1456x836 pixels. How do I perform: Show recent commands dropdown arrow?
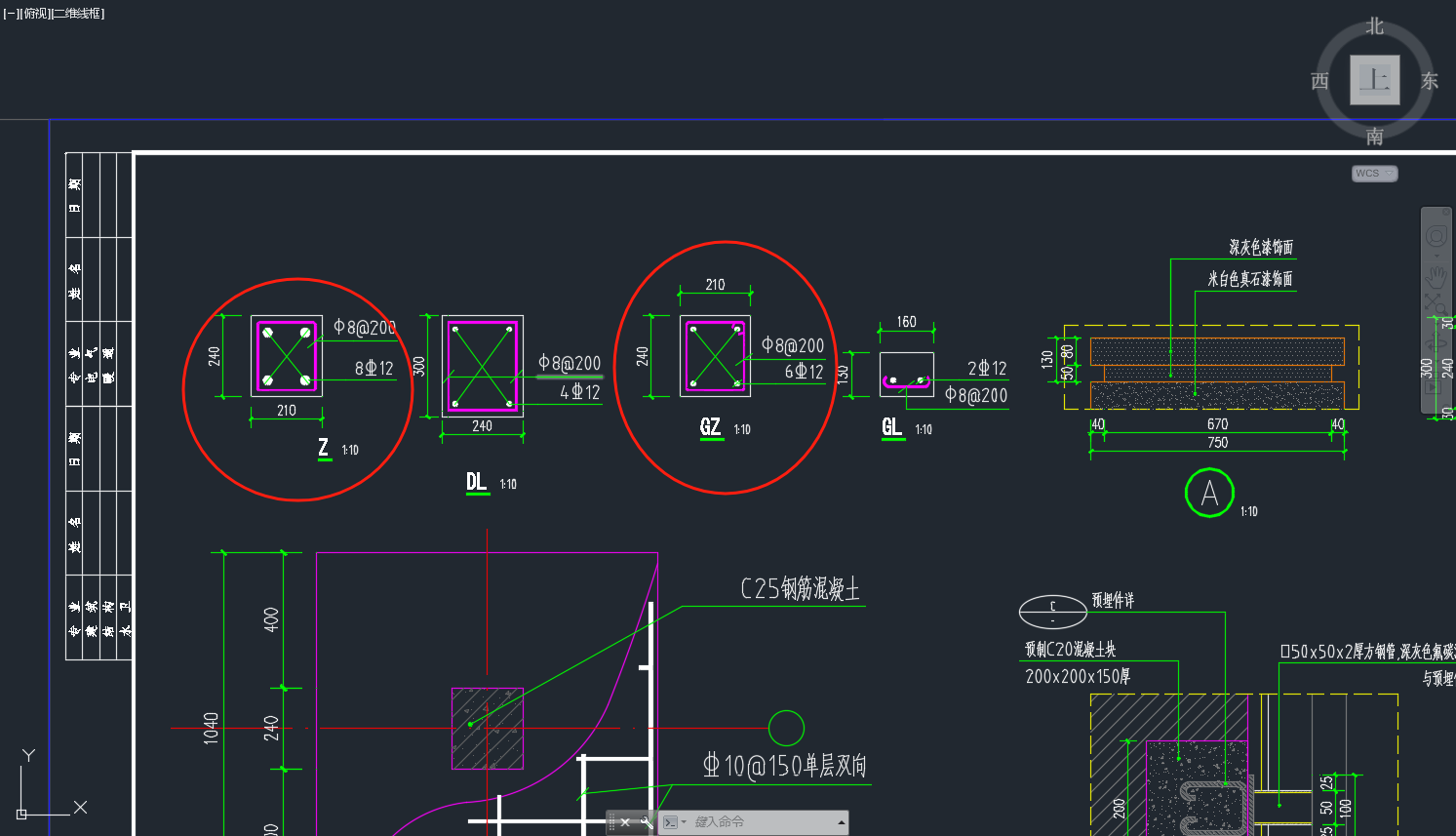(x=684, y=822)
